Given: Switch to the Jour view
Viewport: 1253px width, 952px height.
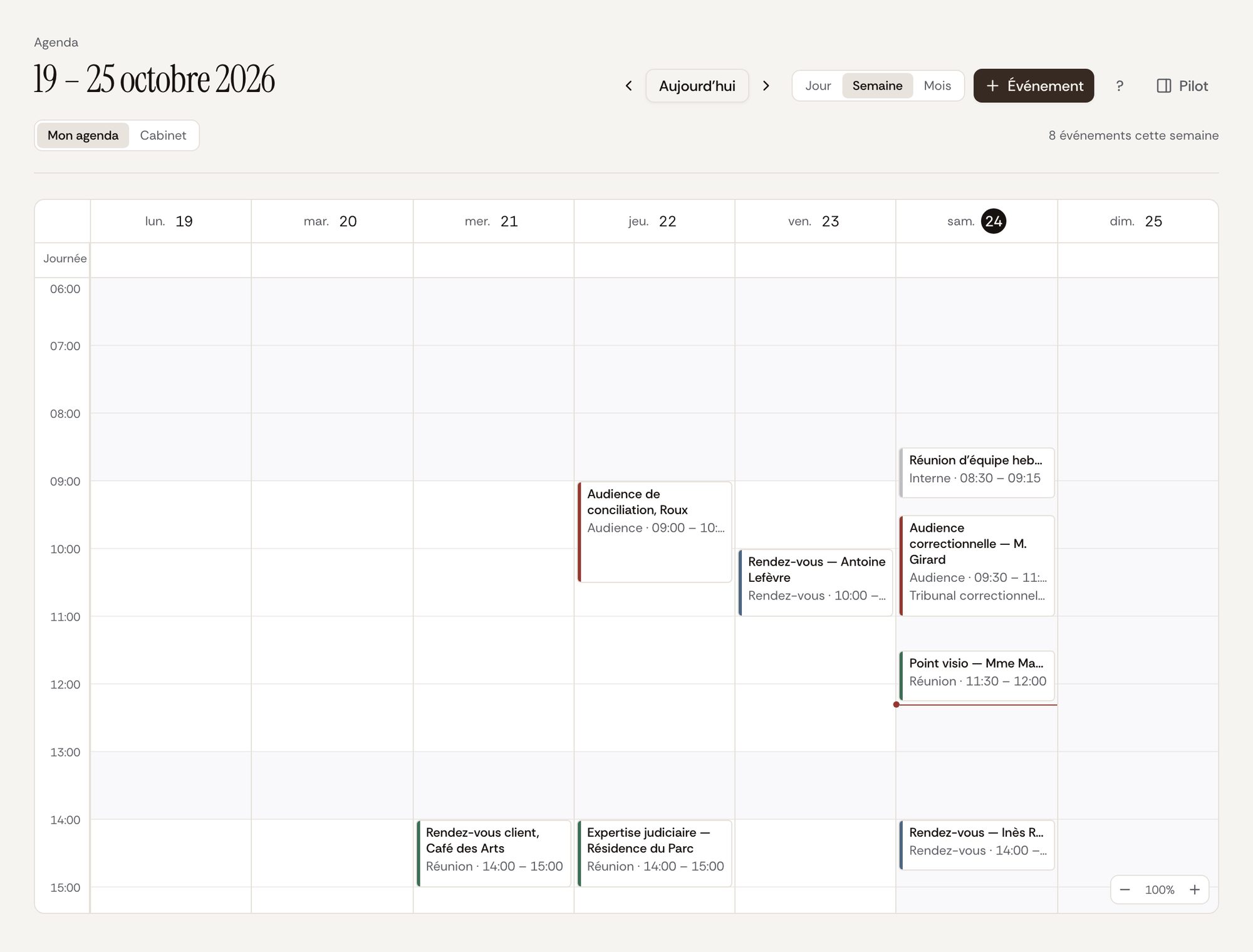Looking at the screenshot, I should pyautogui.click(x=818, y=86).
